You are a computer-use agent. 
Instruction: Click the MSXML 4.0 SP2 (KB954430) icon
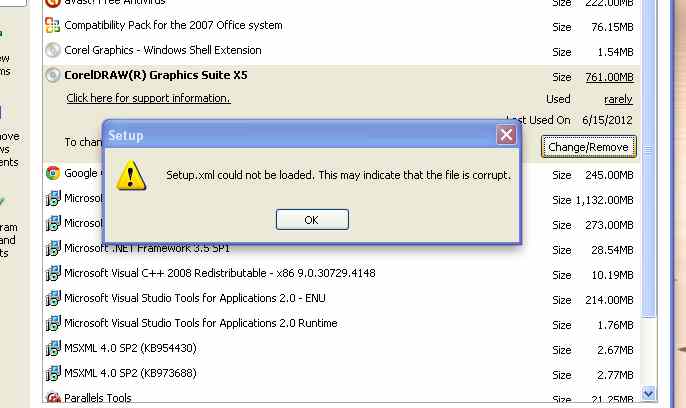[53, 348]
